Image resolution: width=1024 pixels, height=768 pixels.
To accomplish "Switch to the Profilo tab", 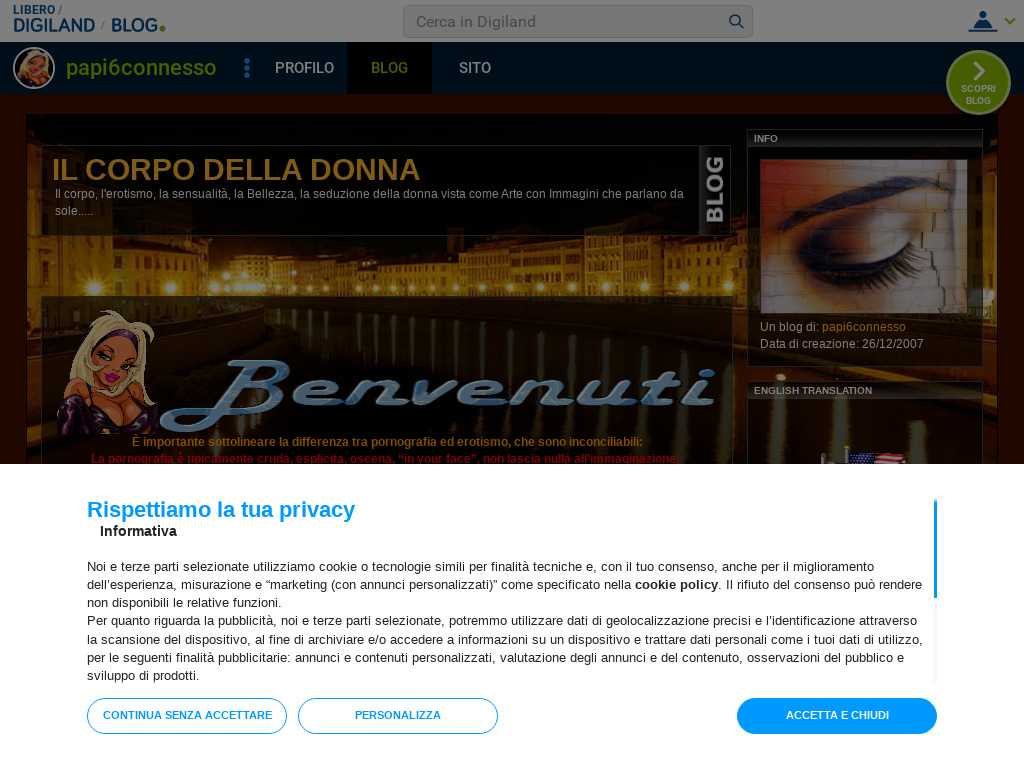I will tap(304, 68).
